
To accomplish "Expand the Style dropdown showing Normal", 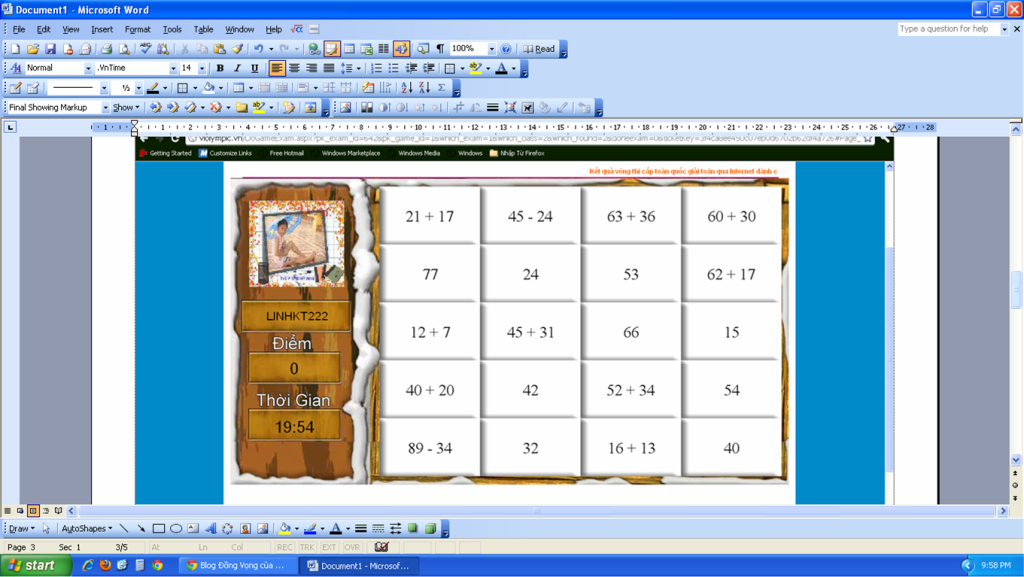I will 88,68.
